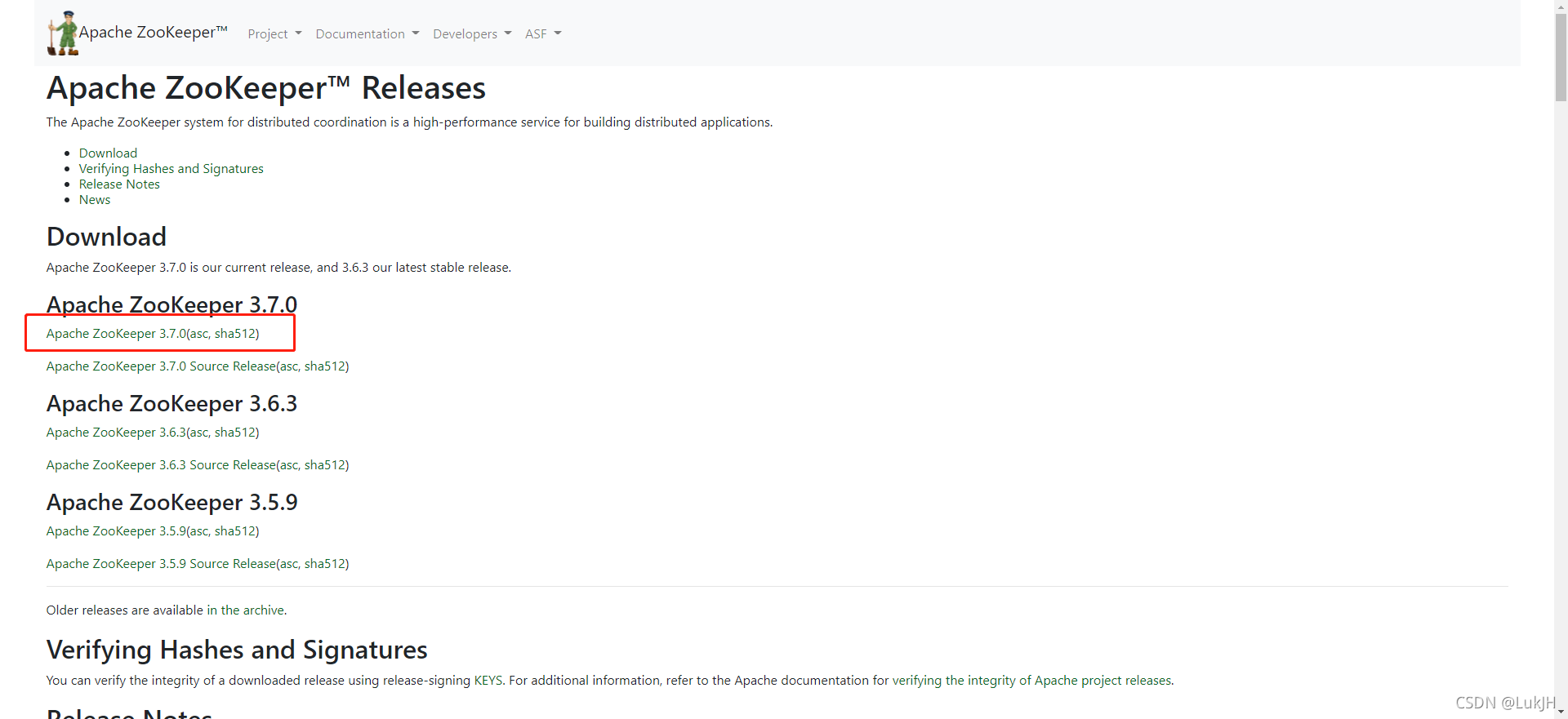Click the Apache ZooKeeper brand title

pyautogui.click(x=153, y=32)
